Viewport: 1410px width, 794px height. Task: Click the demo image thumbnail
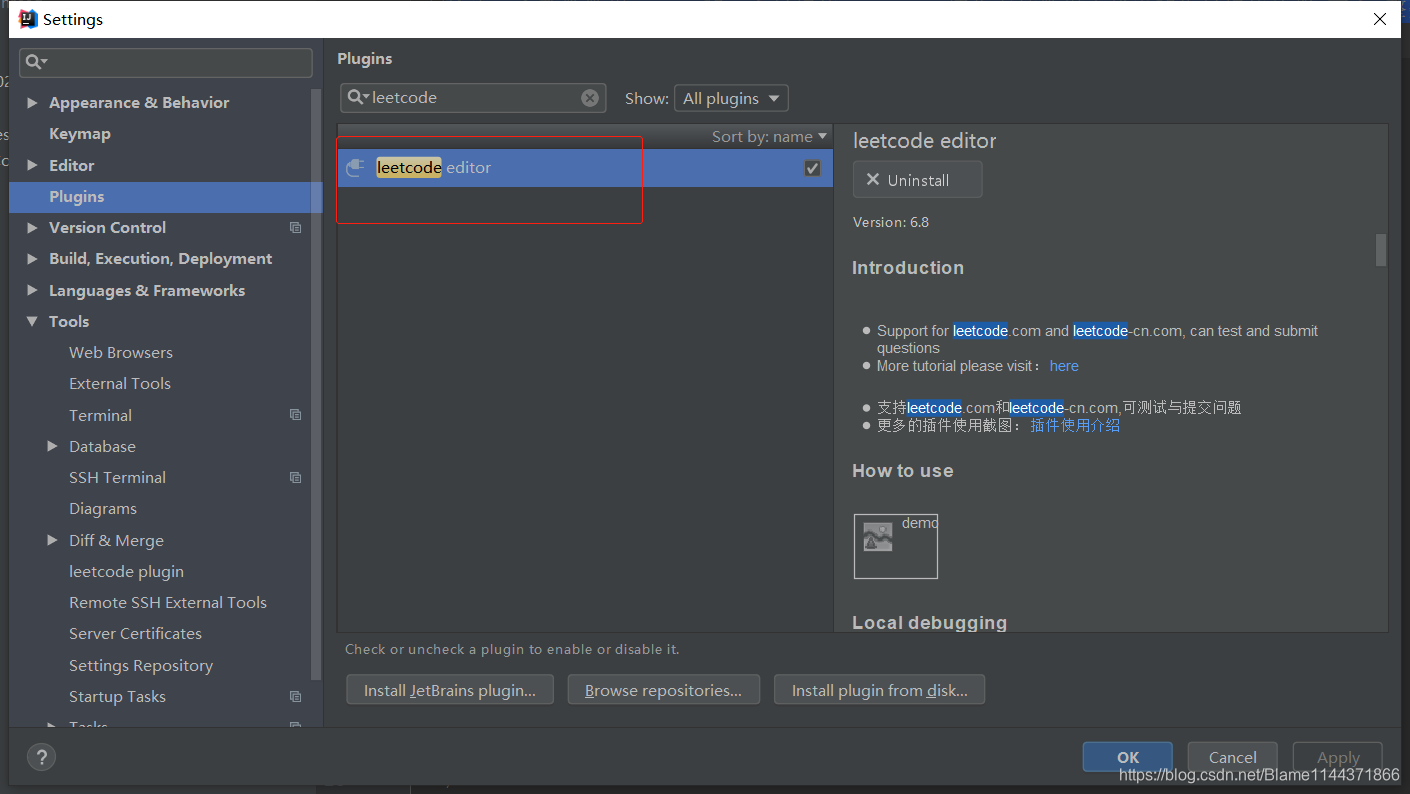pos(896,546)
